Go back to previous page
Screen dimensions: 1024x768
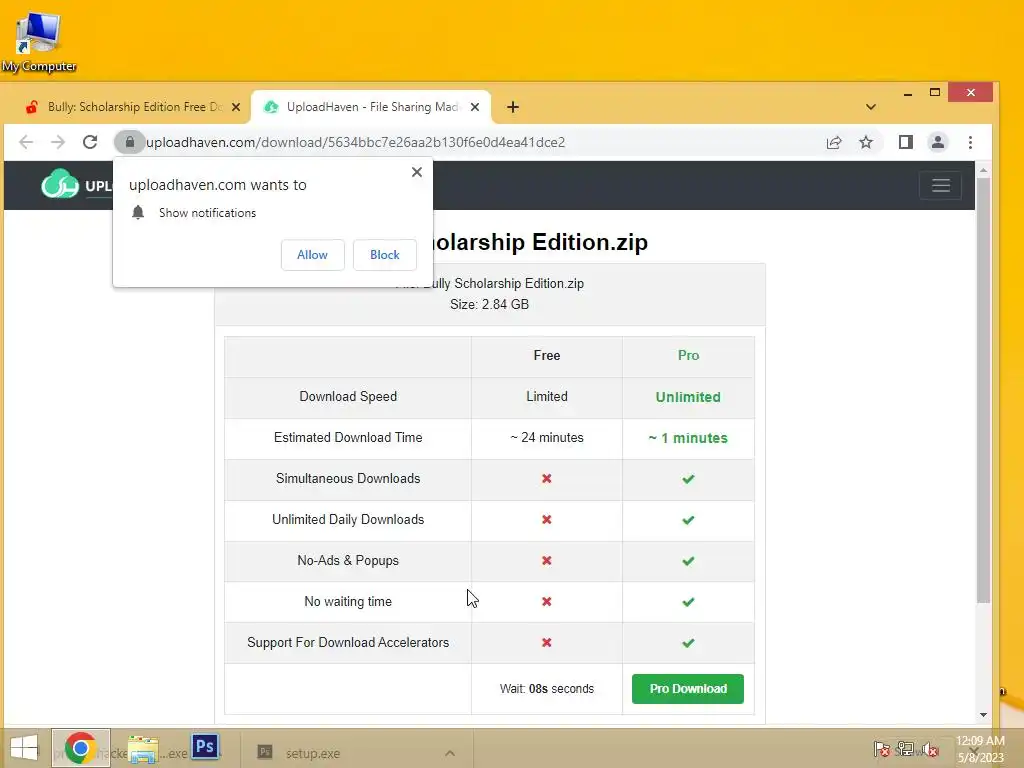pos(26,142)
